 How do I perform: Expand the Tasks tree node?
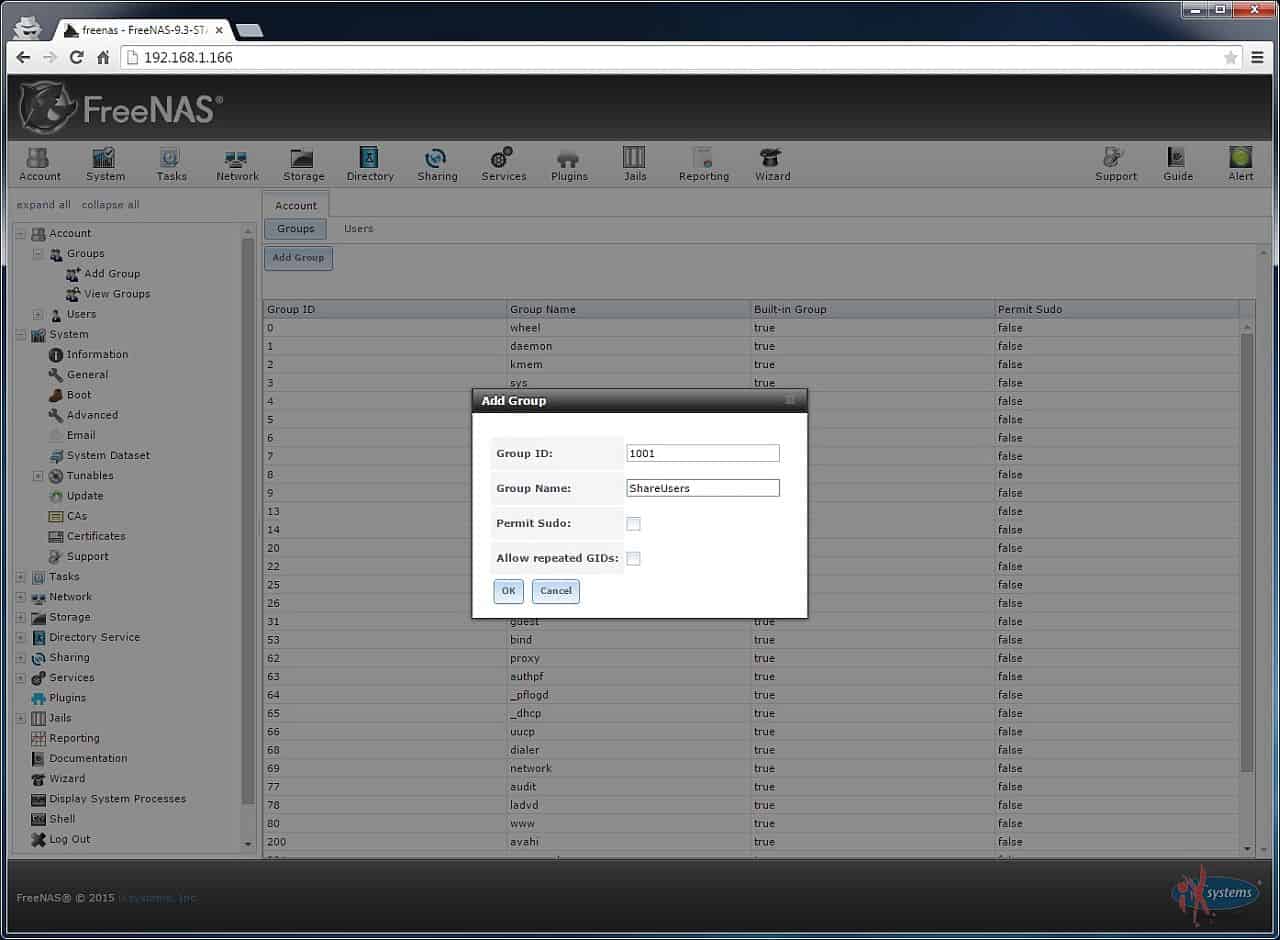[21, 577]
